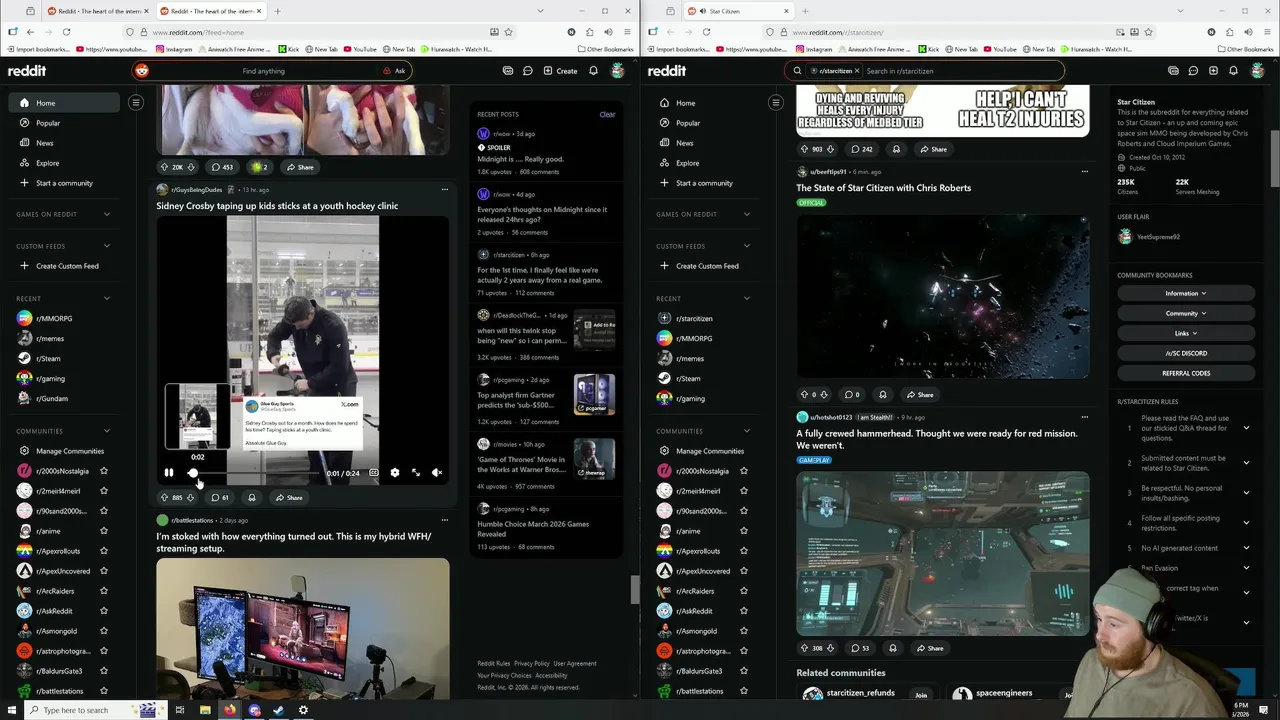This screenshot has height=720, width=1280.
Task: Open Firefox from the Windows taskbar
Action: click(229, 710)
